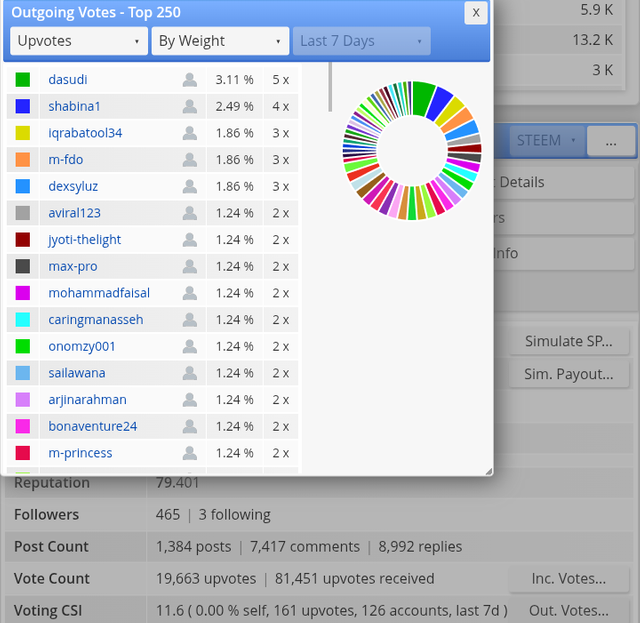
Task: Open the sailawana account link
Action: point(77,373)
